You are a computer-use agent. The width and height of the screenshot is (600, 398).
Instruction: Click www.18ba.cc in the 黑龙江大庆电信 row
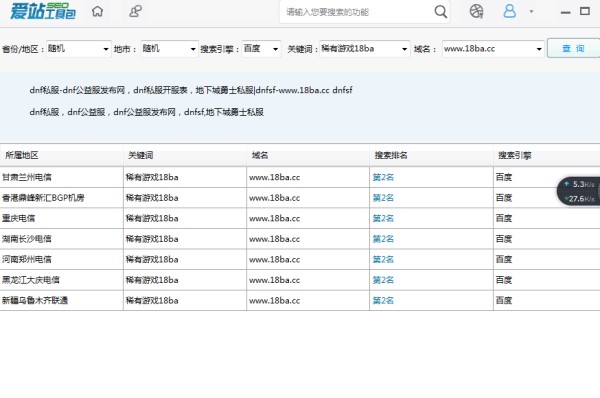point(274,280)
